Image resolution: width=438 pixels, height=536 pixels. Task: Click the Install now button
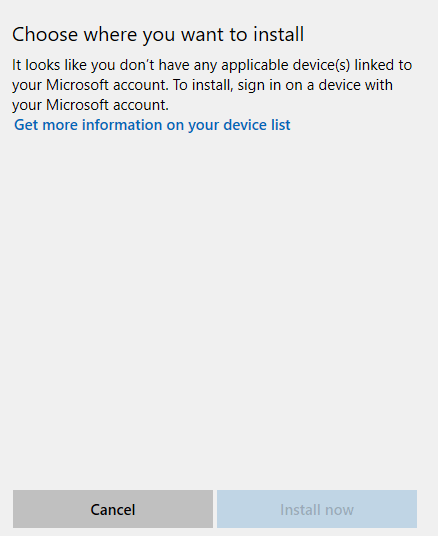click(317, 509)
